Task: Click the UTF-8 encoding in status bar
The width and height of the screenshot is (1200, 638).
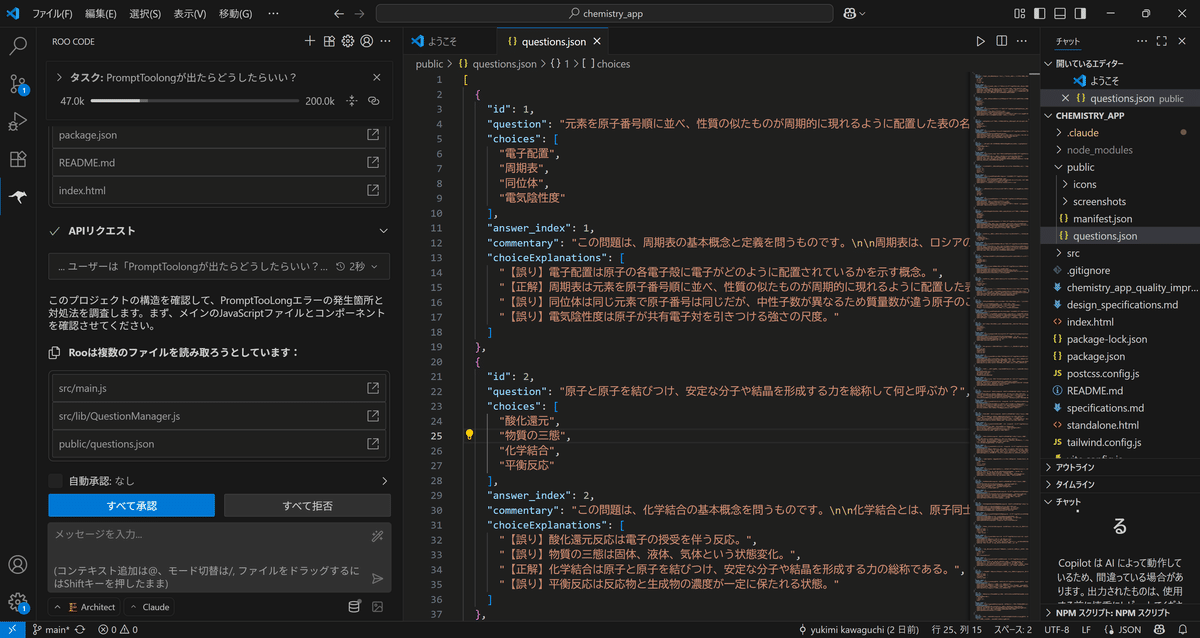Action: (1058, 630)
